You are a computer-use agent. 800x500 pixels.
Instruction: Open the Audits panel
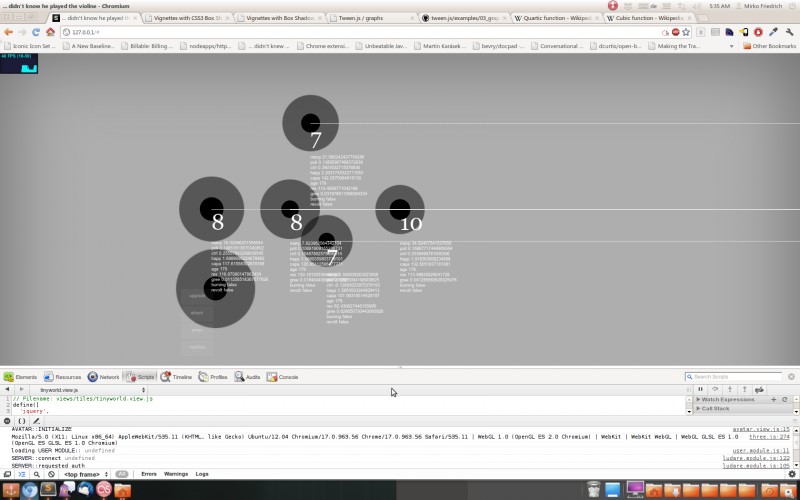[x=247, y=377]
